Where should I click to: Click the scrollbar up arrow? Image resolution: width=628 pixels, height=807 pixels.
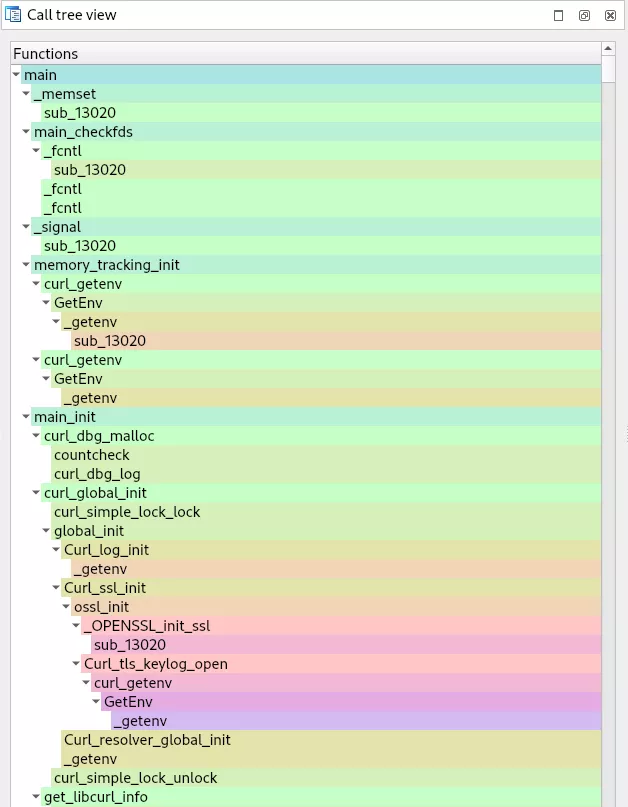[x=608, y=48]
